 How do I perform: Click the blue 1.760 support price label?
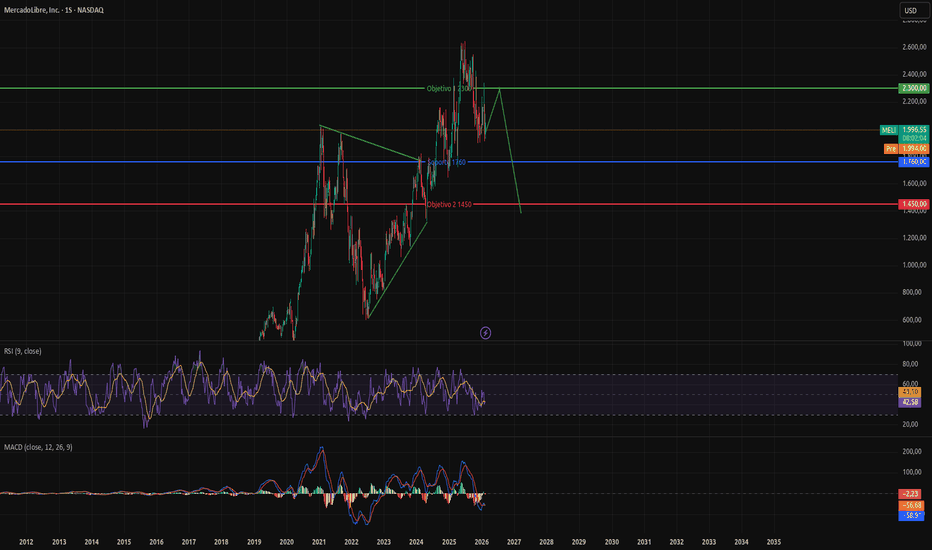pos(913,162)
